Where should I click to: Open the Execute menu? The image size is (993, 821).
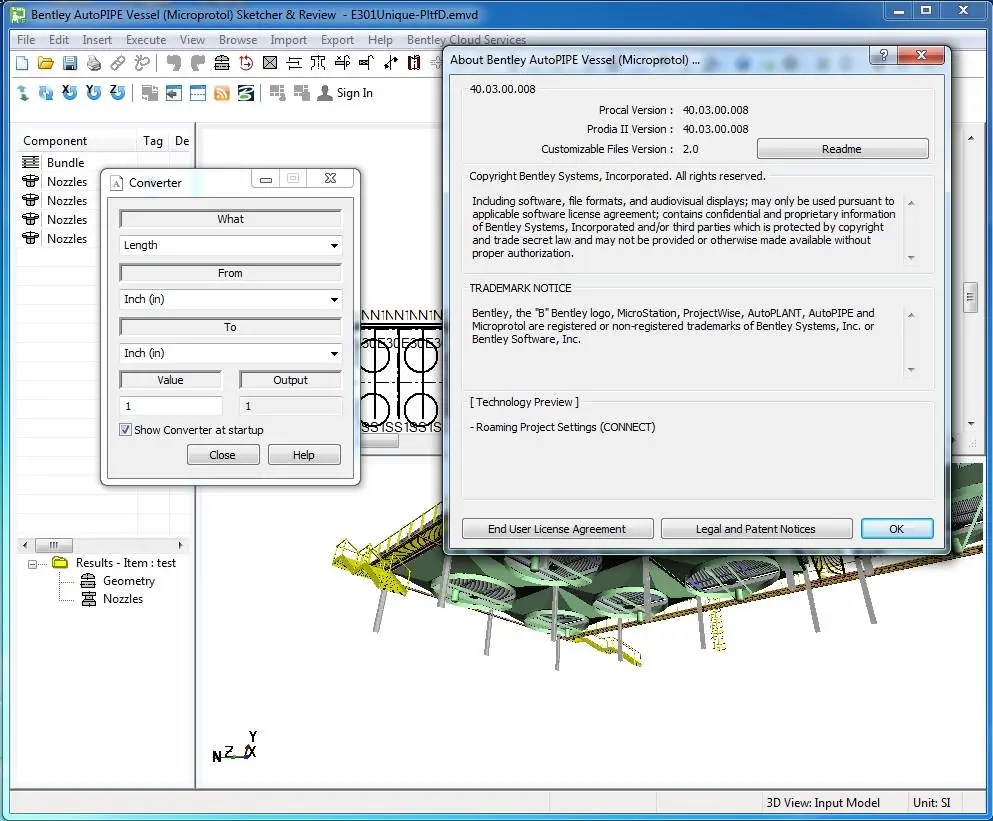click(x=146, y=40)
